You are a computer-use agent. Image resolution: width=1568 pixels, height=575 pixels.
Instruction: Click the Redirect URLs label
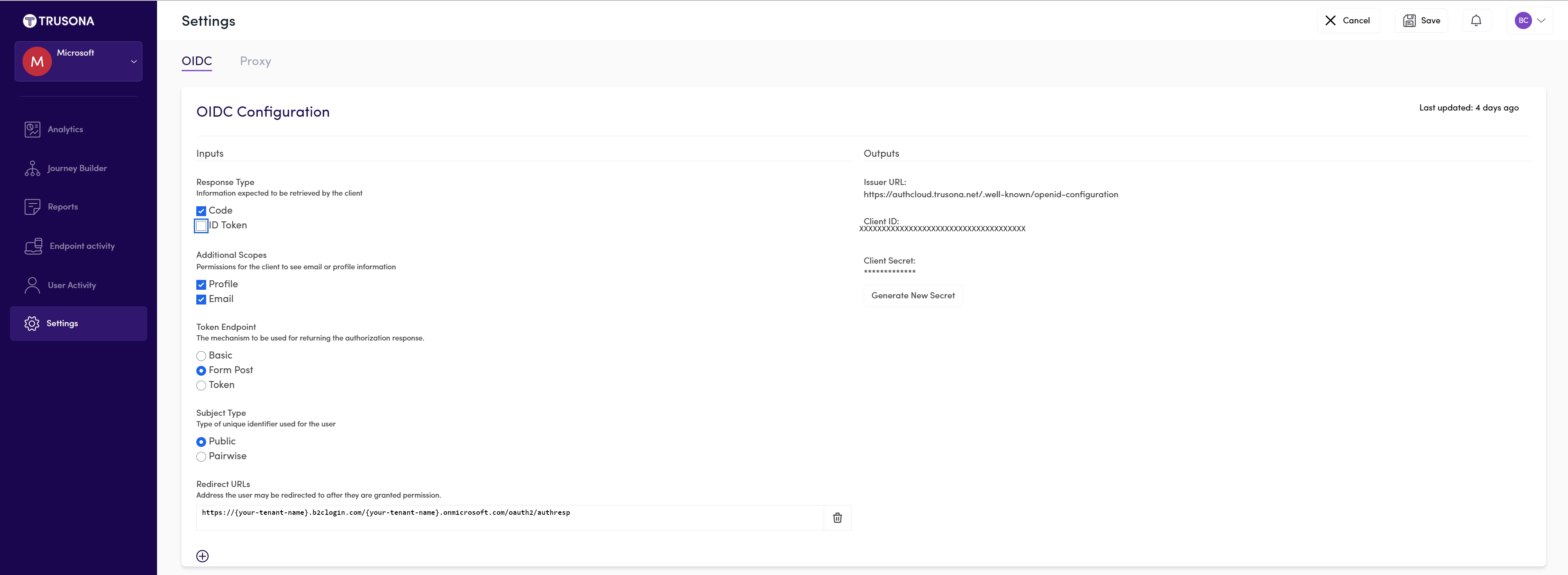(x=223, y=484)
